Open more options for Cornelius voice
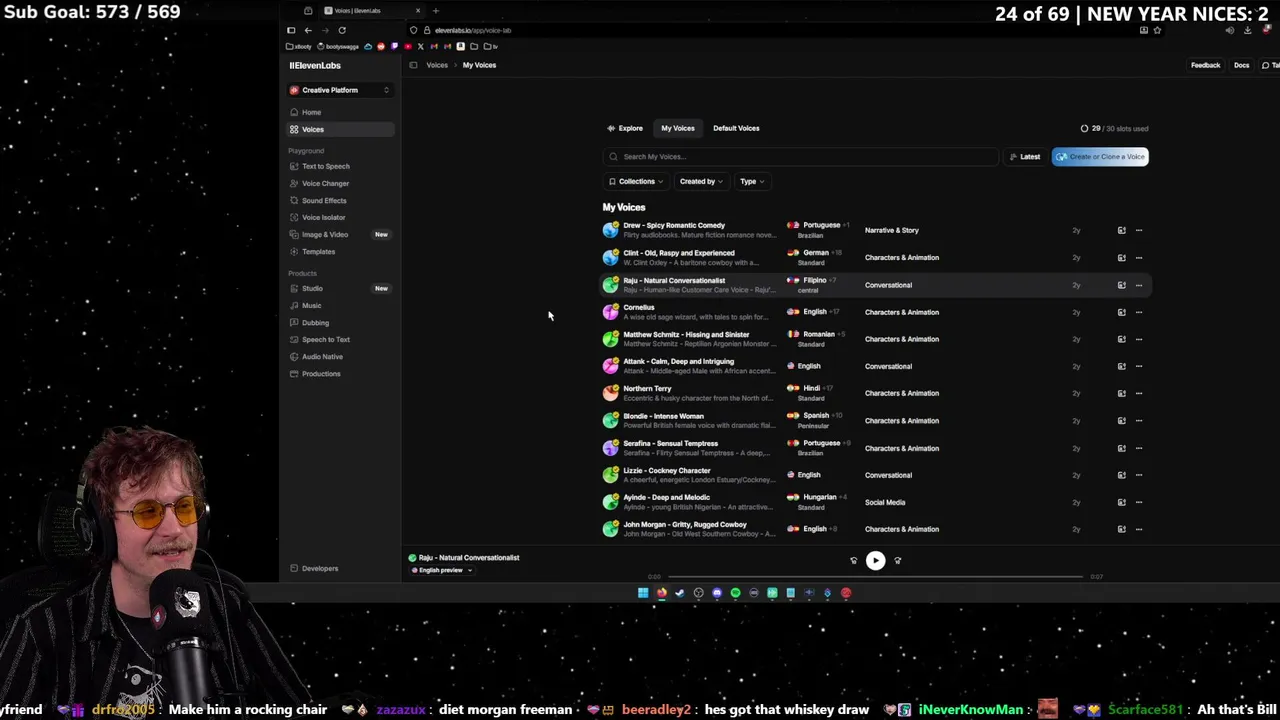1280x720 pixels. [1138, 312]
